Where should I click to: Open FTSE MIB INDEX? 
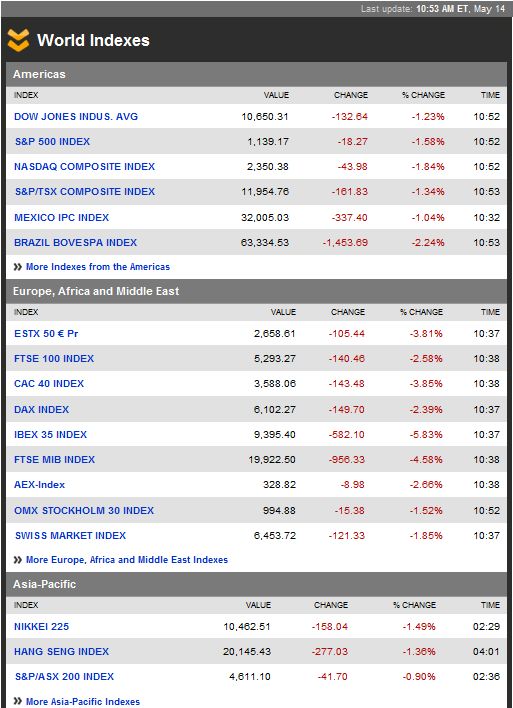[55, 460]
